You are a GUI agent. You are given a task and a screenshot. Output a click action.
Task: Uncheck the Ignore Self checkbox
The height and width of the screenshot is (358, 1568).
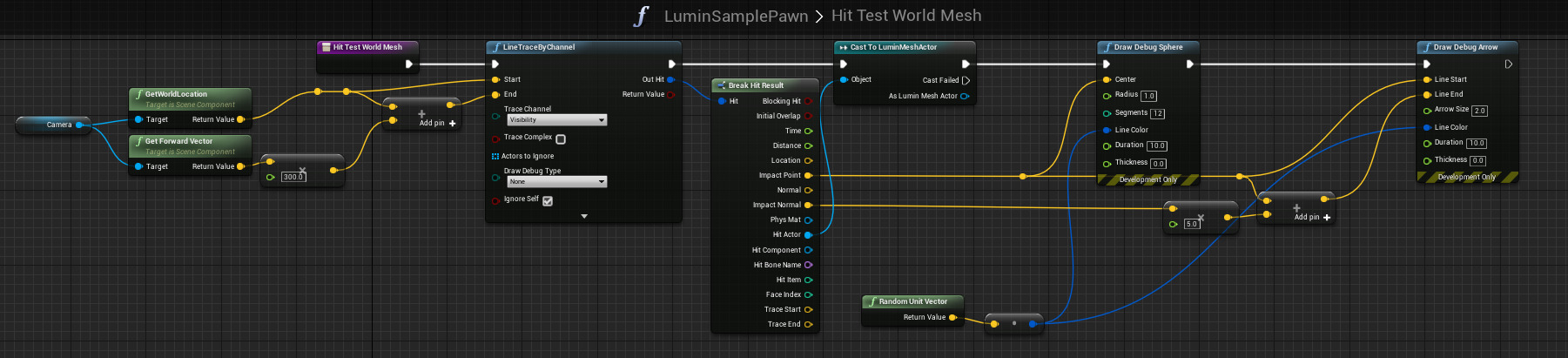pos(548,200)
